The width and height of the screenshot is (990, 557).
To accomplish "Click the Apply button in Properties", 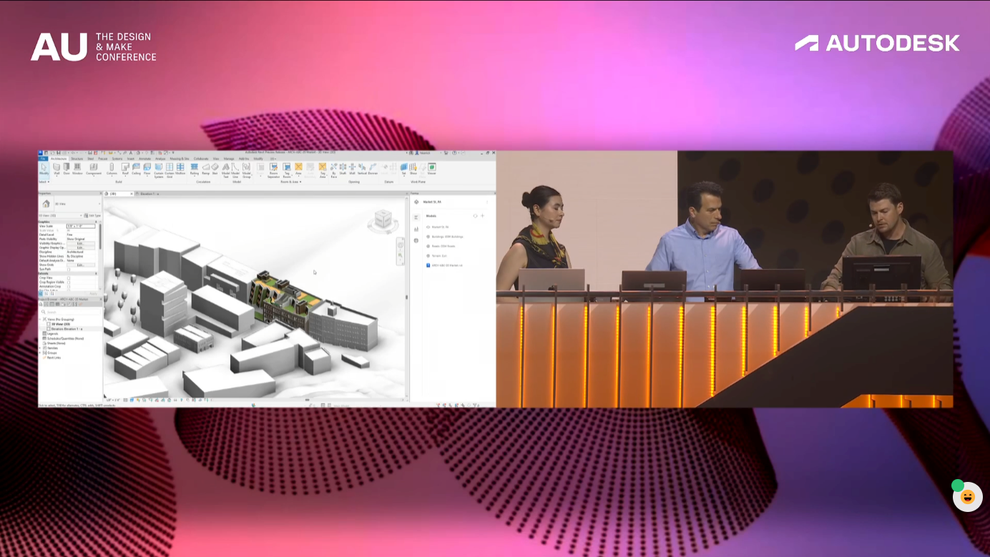I will (93, 294).
